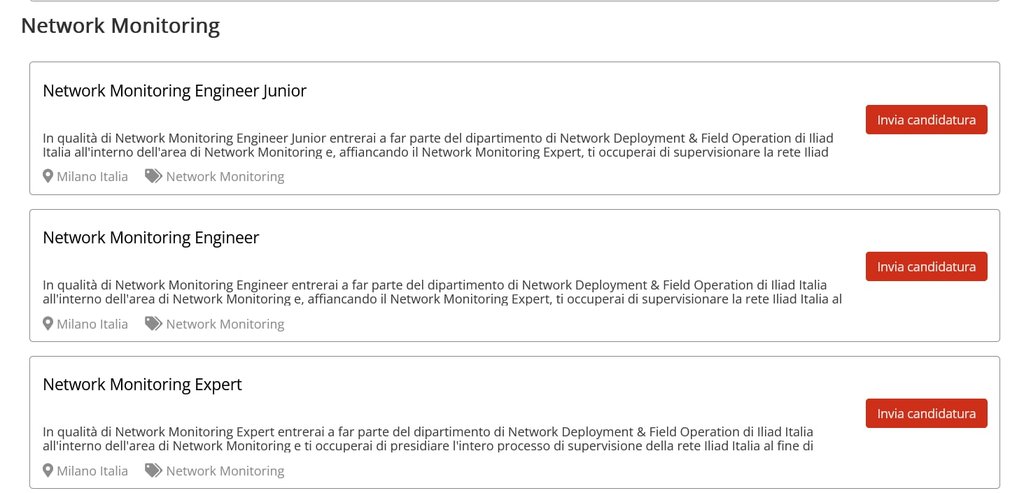This screenshot has width=1024, height=493.
Task: Open the Network Monitoring Expert job title
Action: click(x=142, y=385)
